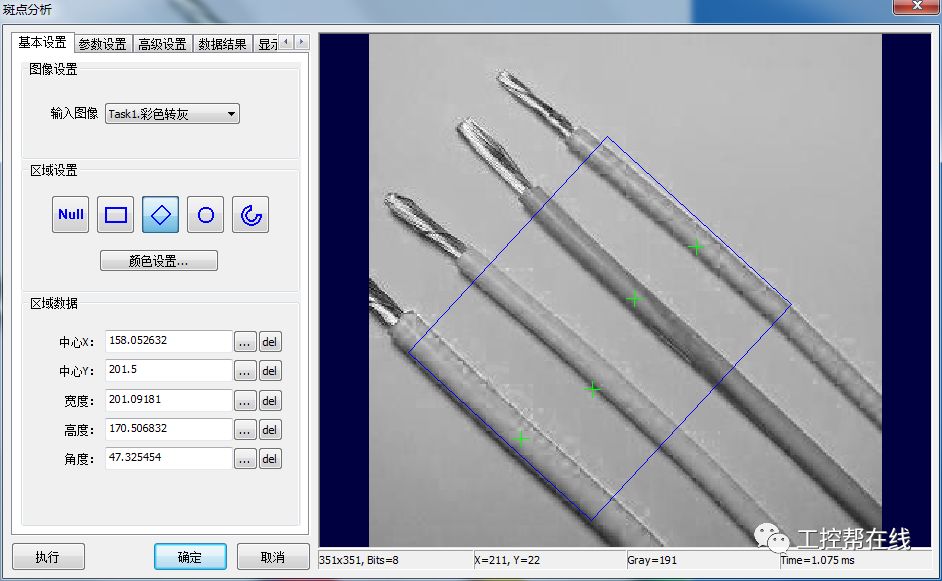Viewport: 942px width, 581px height.
Task: Delete the 角度 link with del
Action: (x=270, y=458)
